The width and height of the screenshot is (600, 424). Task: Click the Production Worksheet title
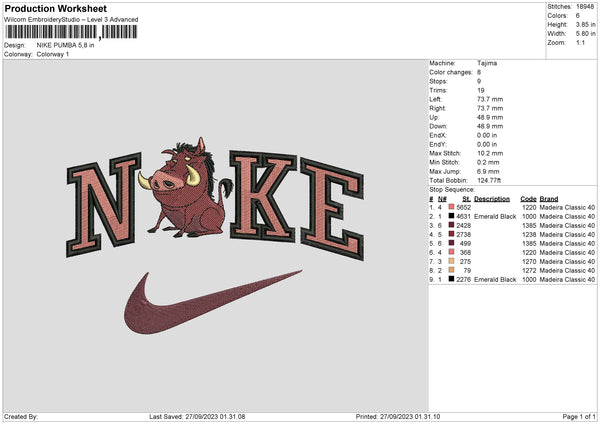(55, 8)
